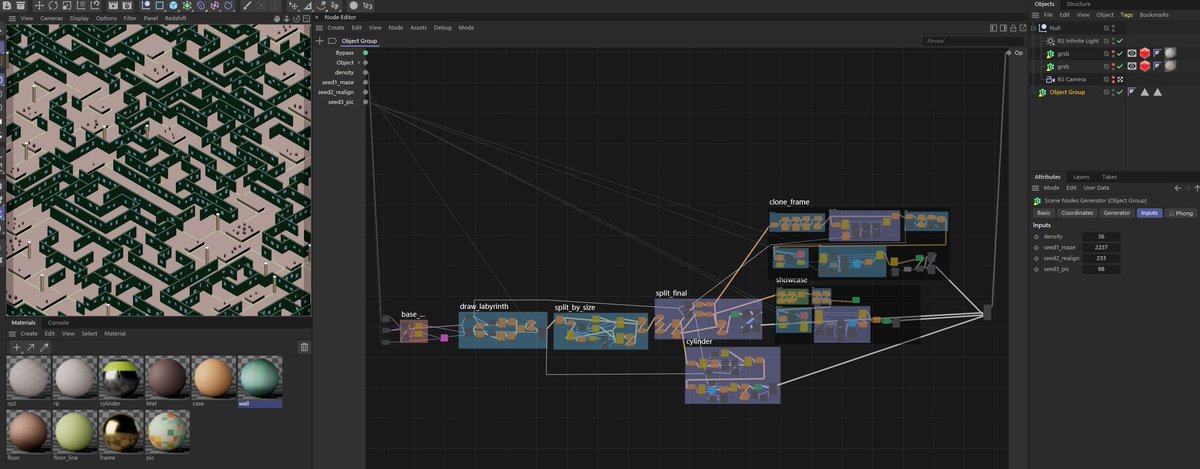1200x469 pixels.
Task: Open the Bookmarks menu in Objects panel
Action: pyautogui.click(x=1154, y=15)
